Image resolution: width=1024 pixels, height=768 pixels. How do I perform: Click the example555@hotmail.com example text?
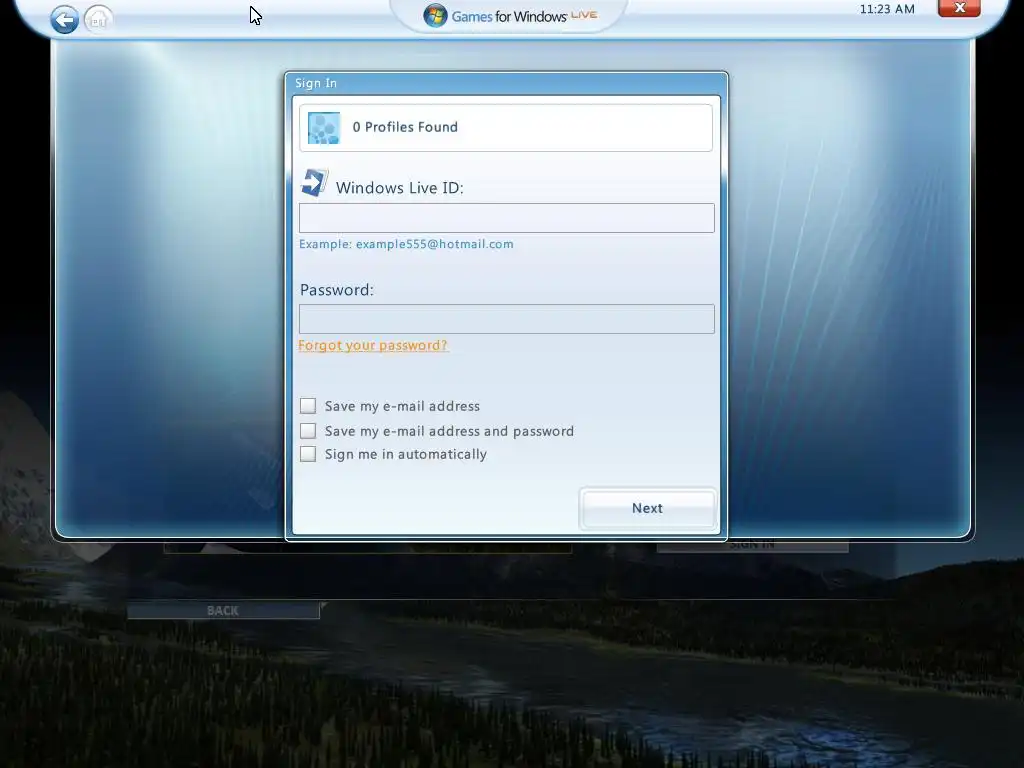434,244
